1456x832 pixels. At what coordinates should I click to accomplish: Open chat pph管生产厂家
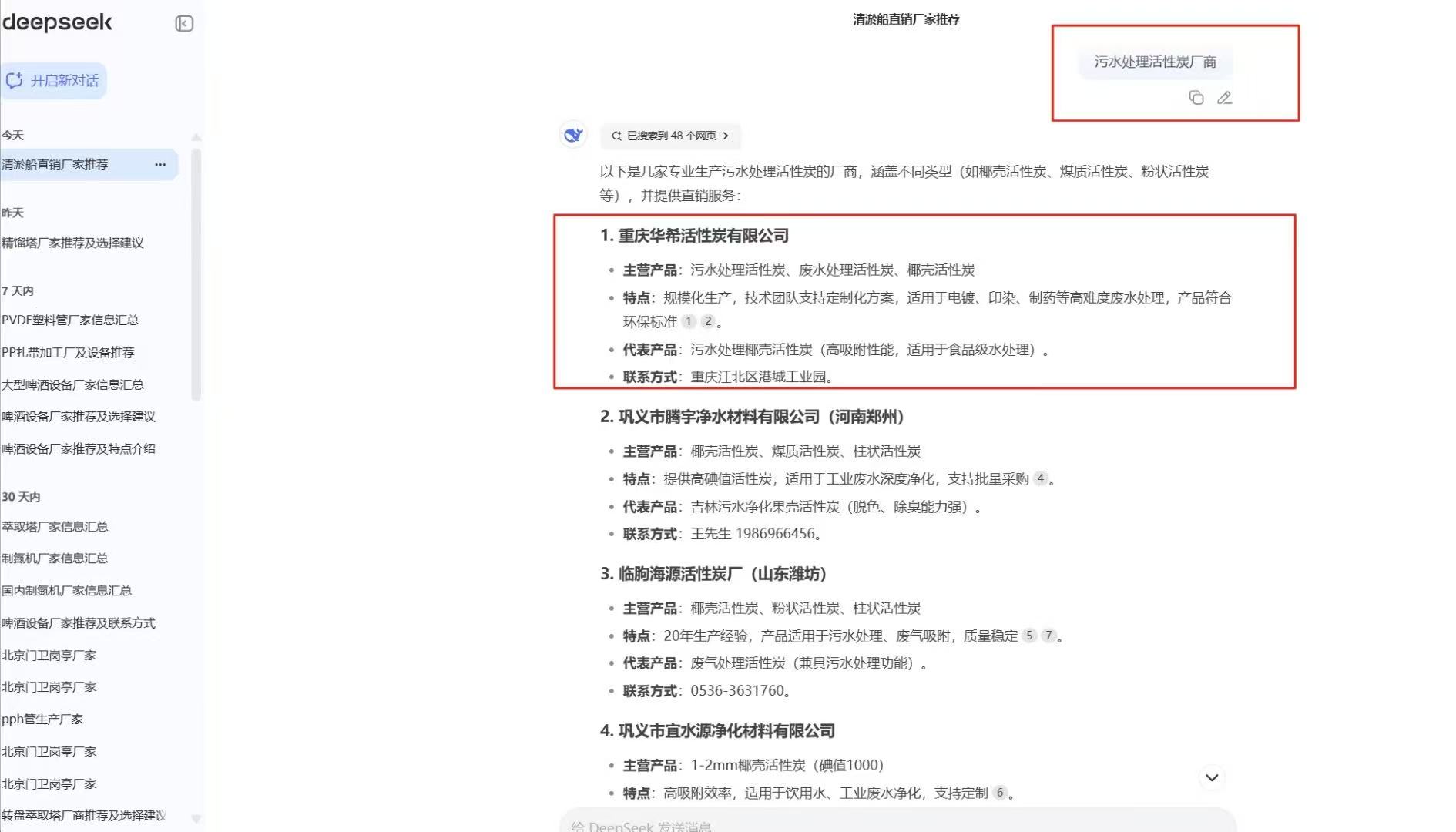tap(42, 720)
